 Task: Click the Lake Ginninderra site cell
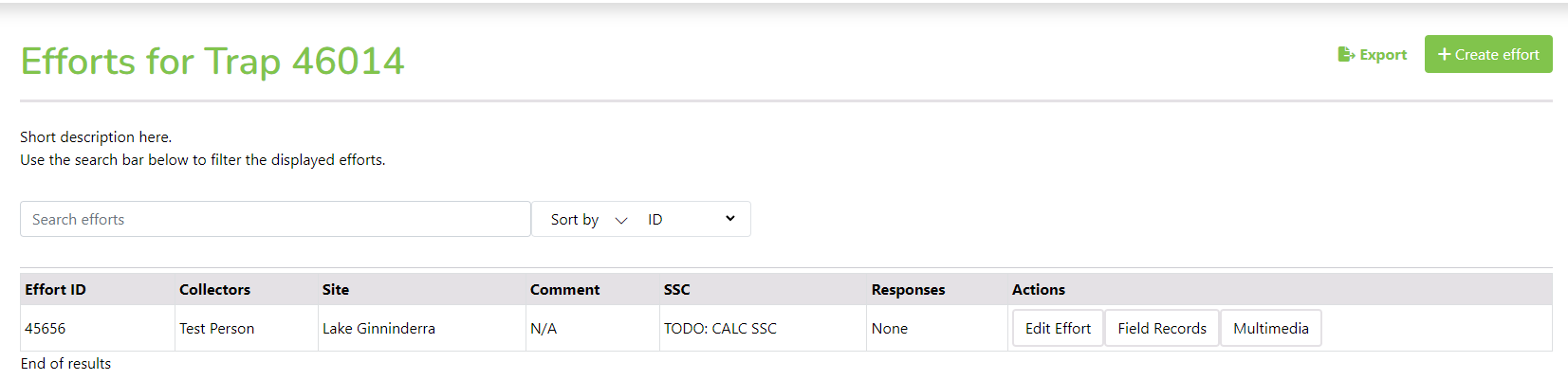(378, 329)
